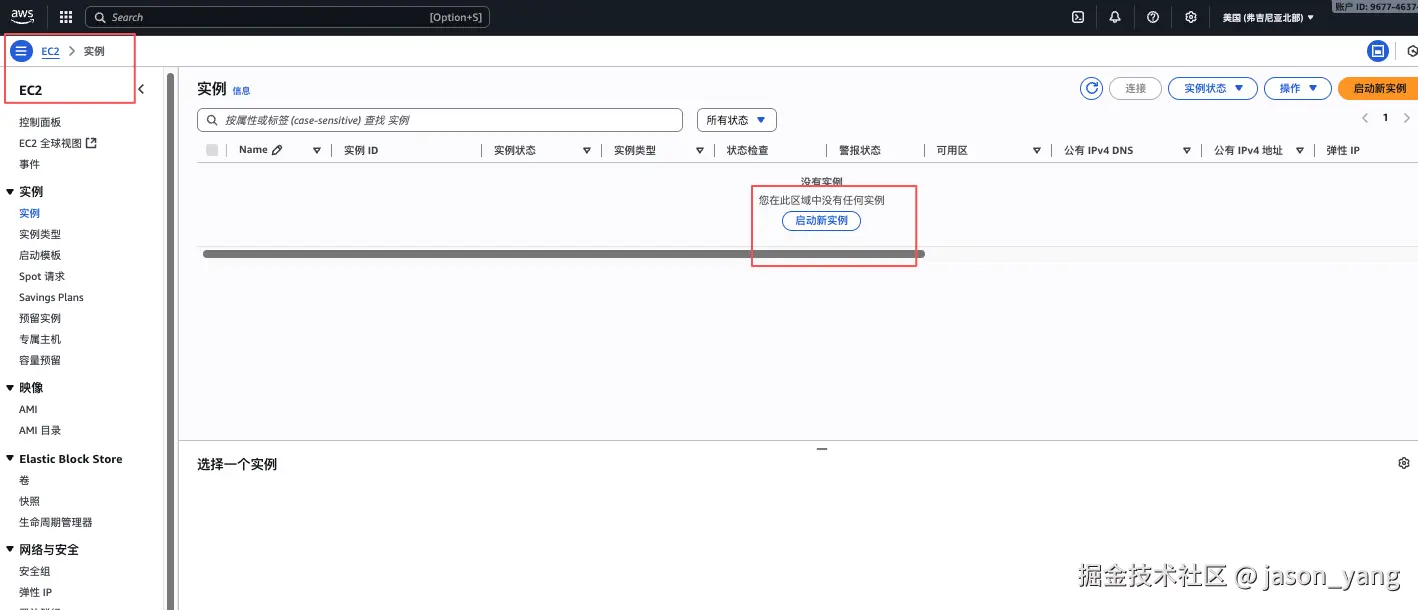This screenshot has height=610, width=1418.
Task: Open the top bar settings gear
Action: (x=1191, y=17)
